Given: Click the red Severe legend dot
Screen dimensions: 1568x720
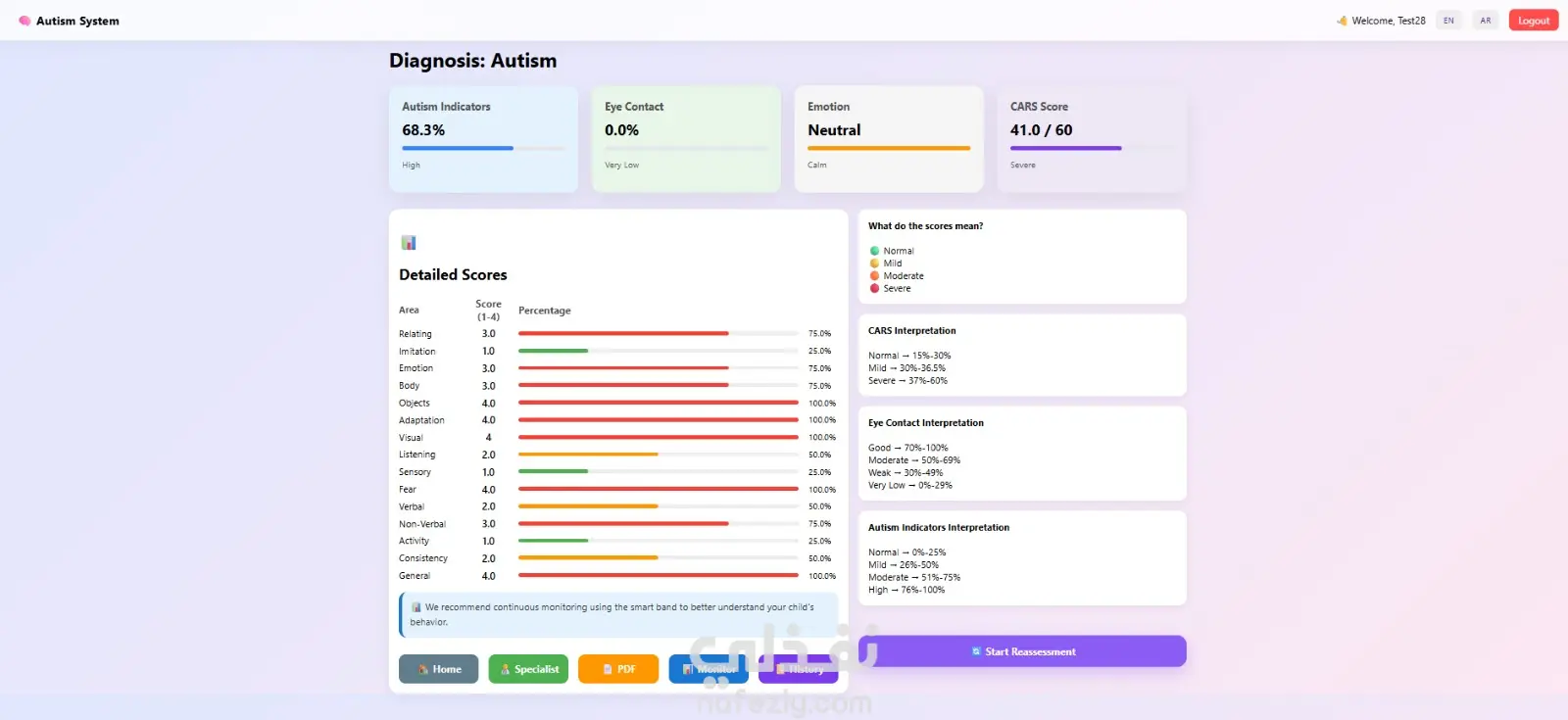Looking at the screenshot, I should point(875,288).
